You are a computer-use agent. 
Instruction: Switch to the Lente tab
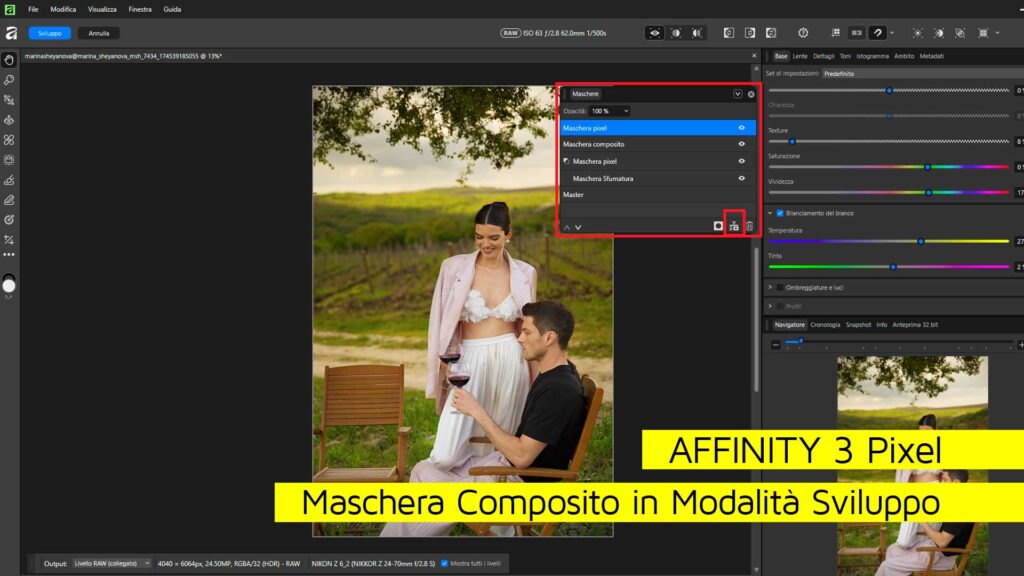point(800,56)
